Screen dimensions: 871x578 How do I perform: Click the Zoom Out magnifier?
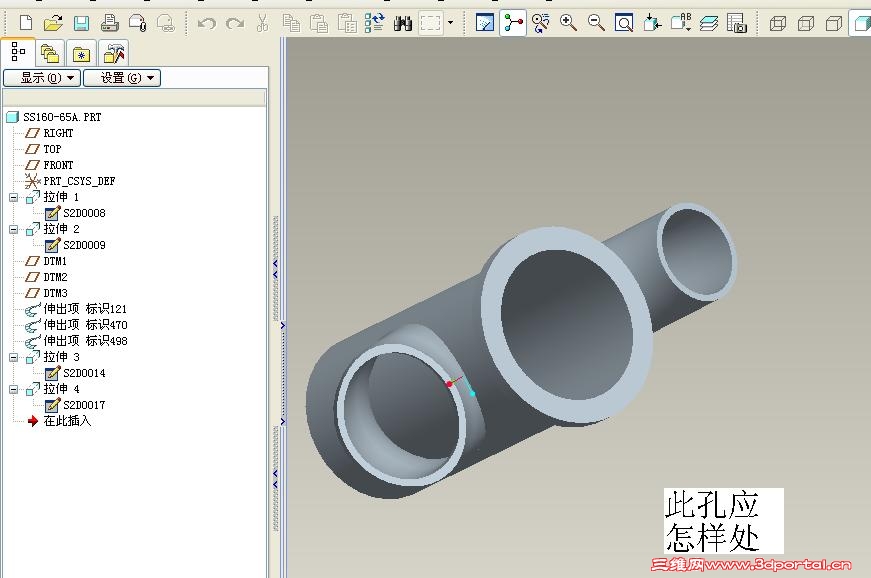[596, 23]
